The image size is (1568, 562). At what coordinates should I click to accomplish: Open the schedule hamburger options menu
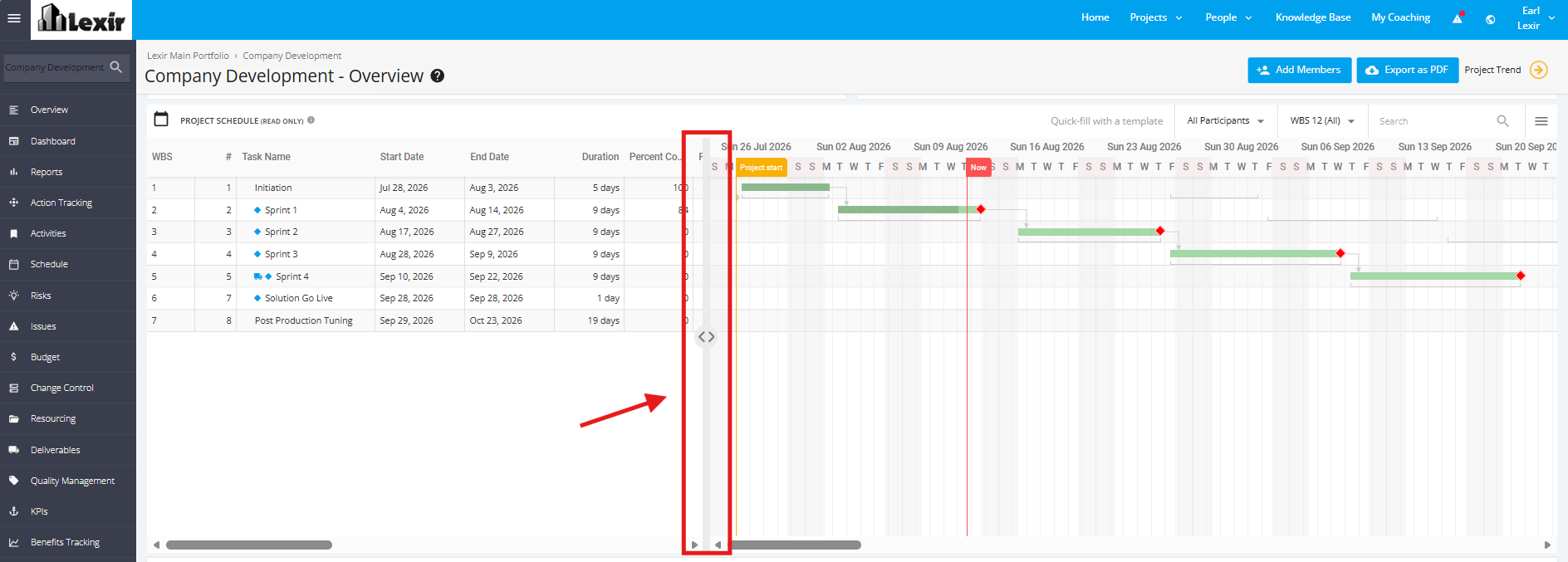[1541, 121]
